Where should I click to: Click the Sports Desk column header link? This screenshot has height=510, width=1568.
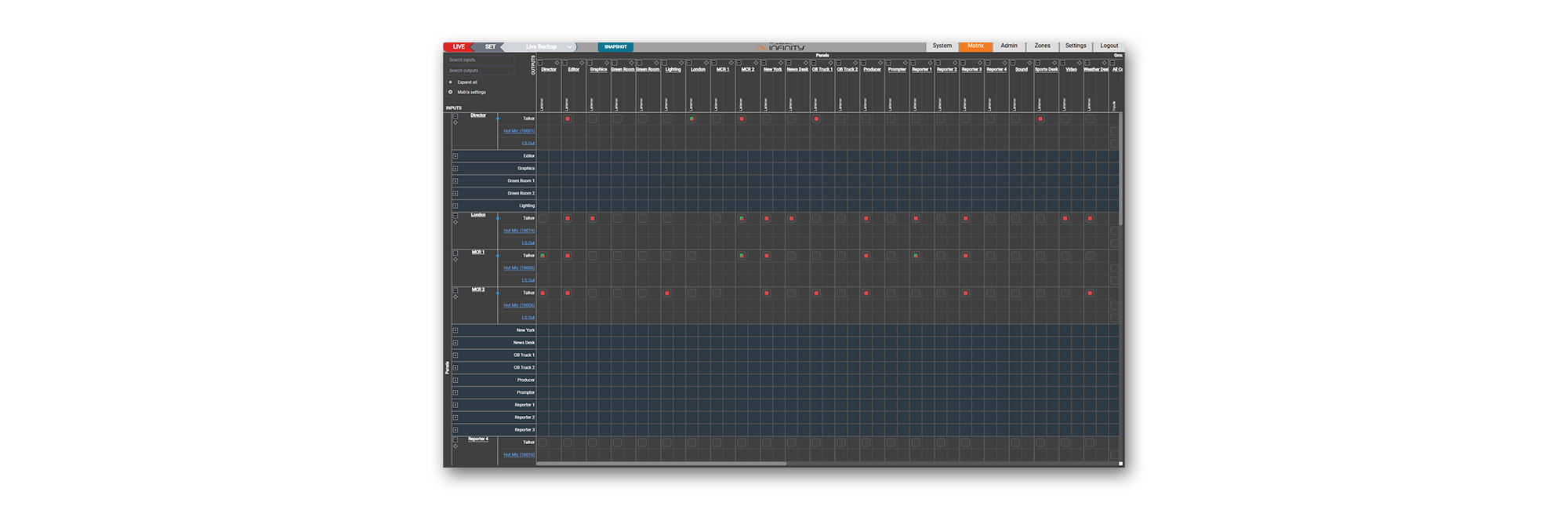[x=1046, y=69]
